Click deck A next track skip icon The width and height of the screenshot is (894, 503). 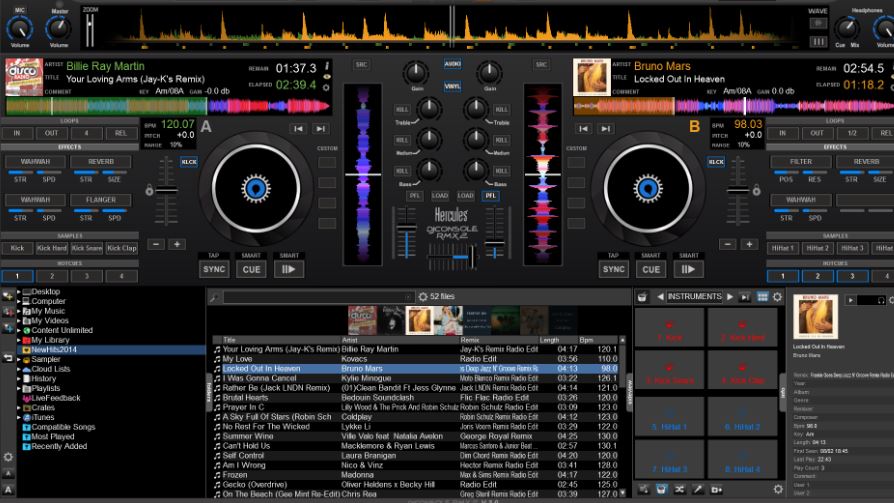click(x=321, y=129)
